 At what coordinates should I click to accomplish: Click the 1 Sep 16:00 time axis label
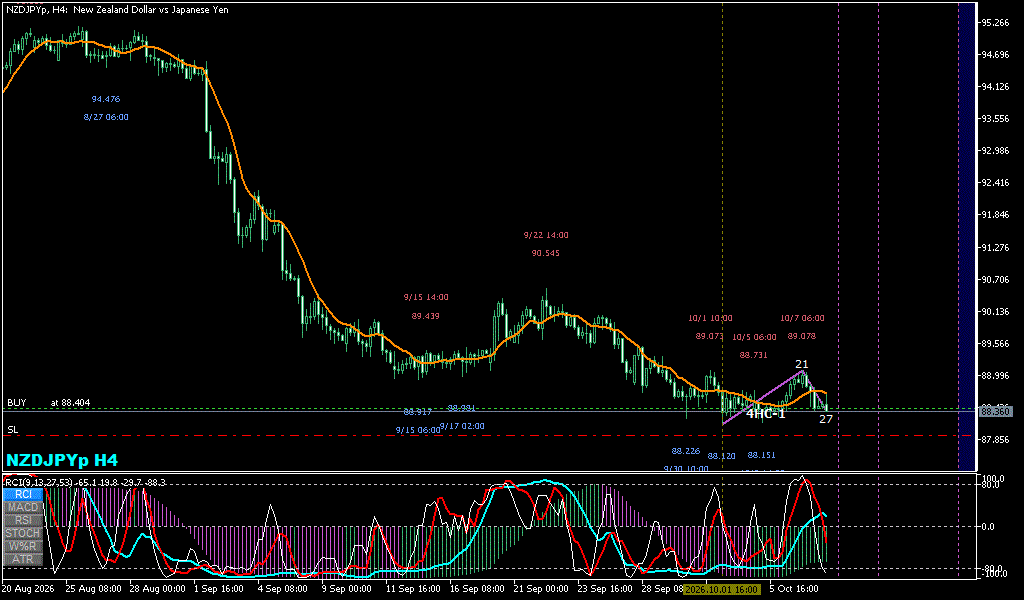click(x=219, y=589)
